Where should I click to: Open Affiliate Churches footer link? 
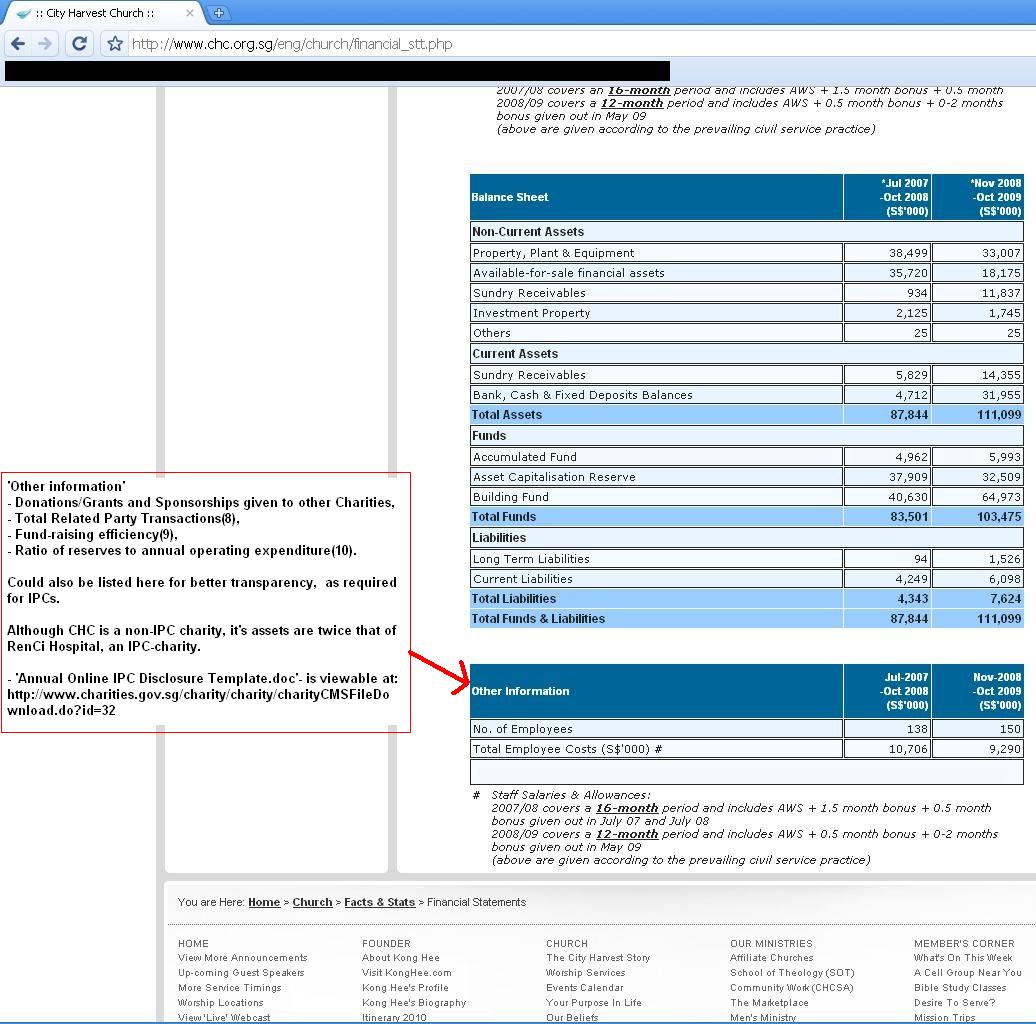pos(772,957)
